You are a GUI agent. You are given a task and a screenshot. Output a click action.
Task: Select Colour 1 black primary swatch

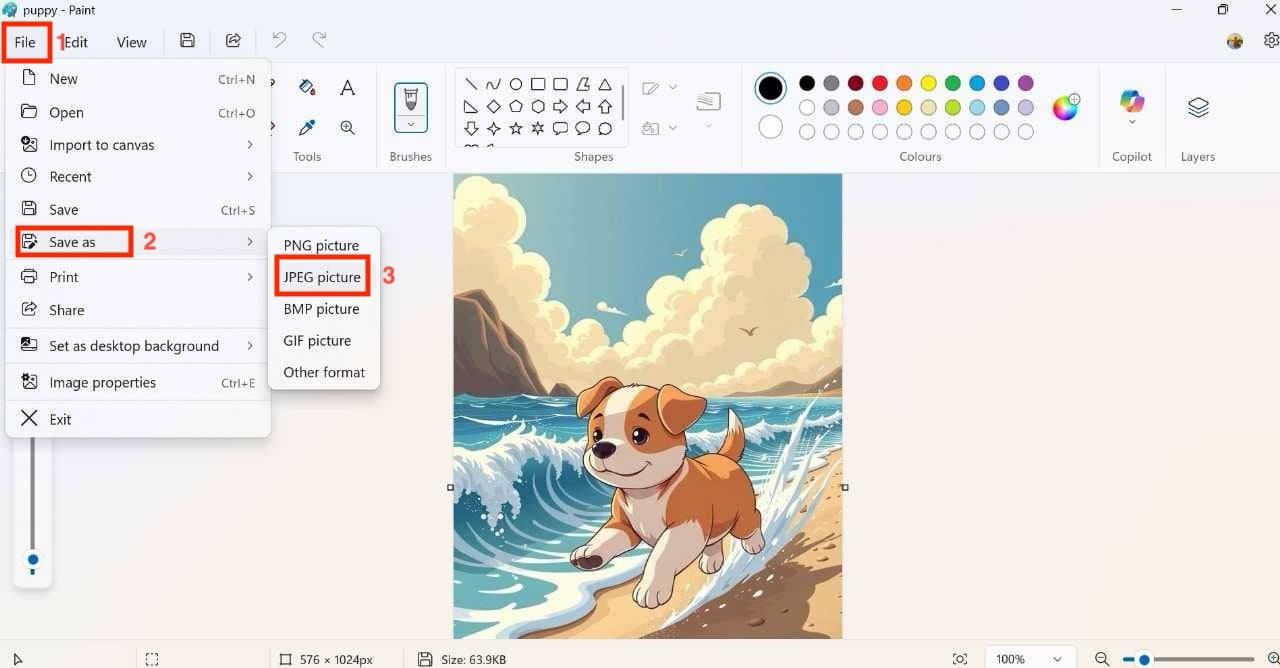pyautogui.click(x=770, y=88)
